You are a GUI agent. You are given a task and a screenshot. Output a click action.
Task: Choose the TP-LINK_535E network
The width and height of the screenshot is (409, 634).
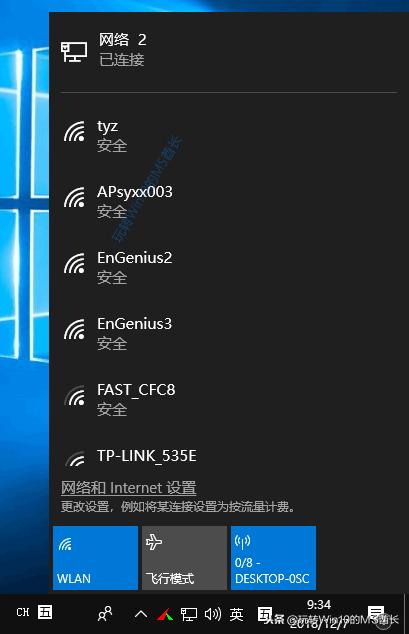click(229, 457)
